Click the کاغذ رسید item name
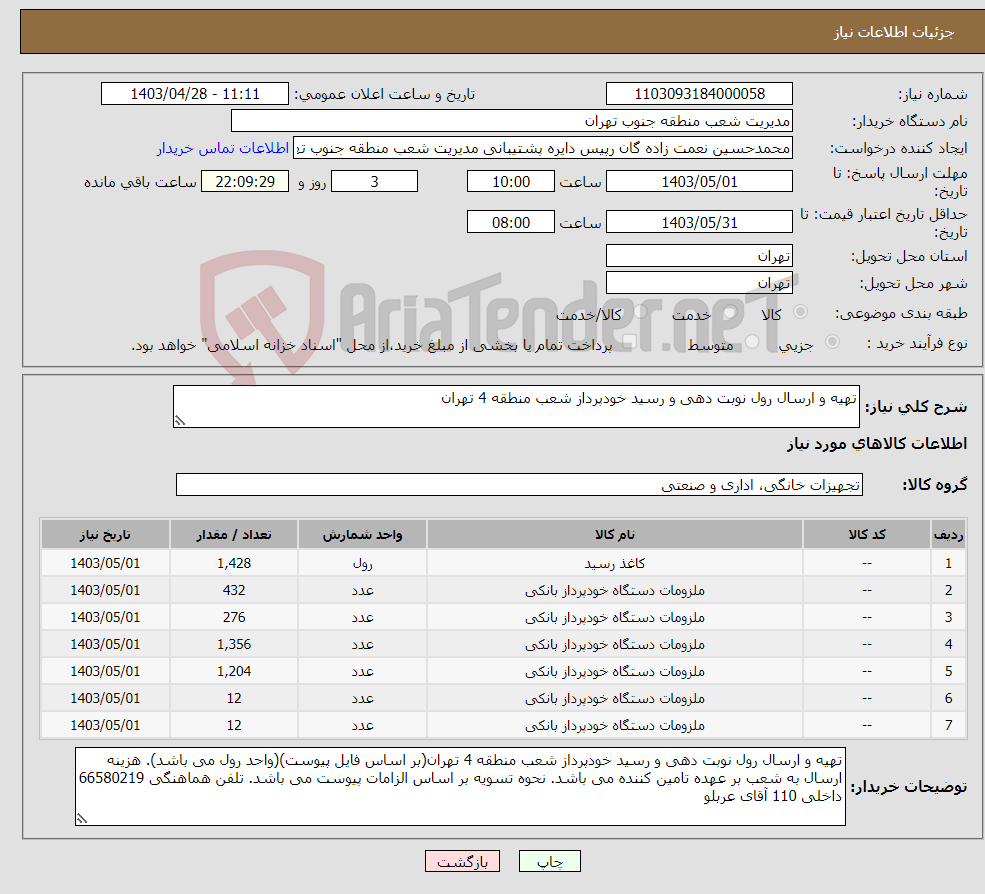The width and height of the screenshot is (985, 894). click(615, 564)
